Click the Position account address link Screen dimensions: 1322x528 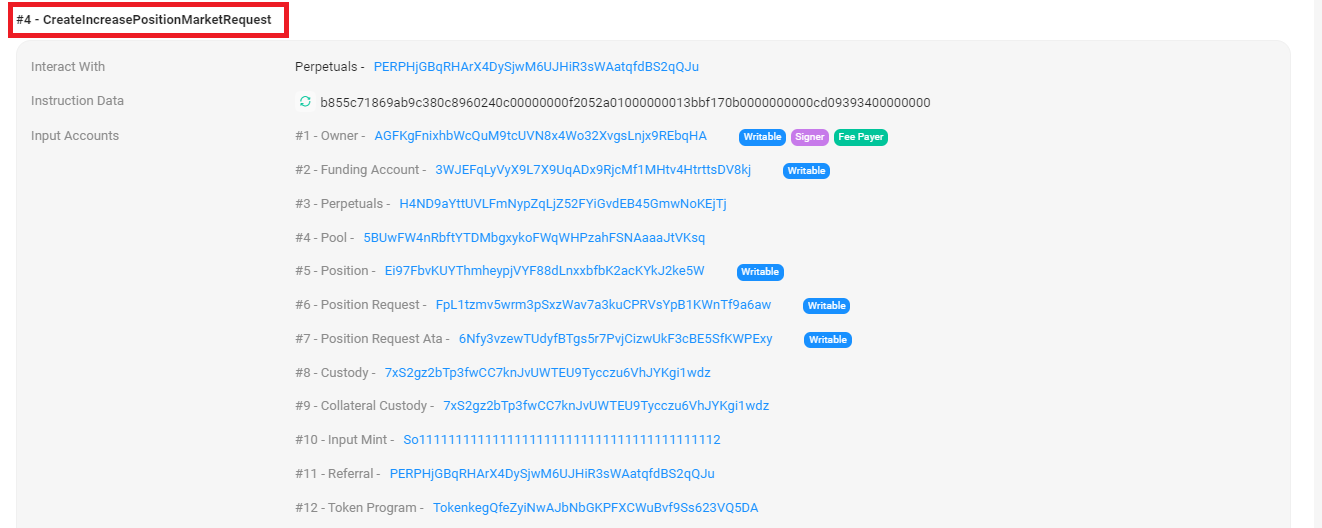[544, 271]
